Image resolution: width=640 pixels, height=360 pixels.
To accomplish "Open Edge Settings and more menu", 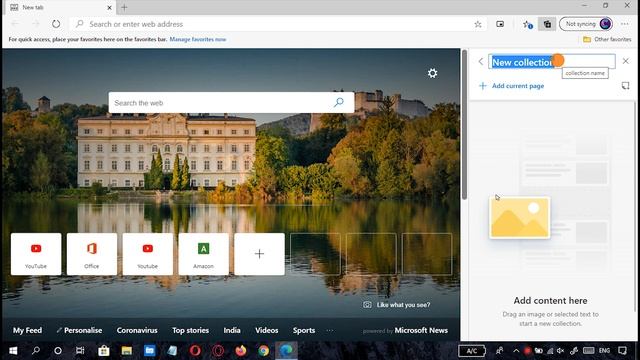I will [x=624, y=24].
